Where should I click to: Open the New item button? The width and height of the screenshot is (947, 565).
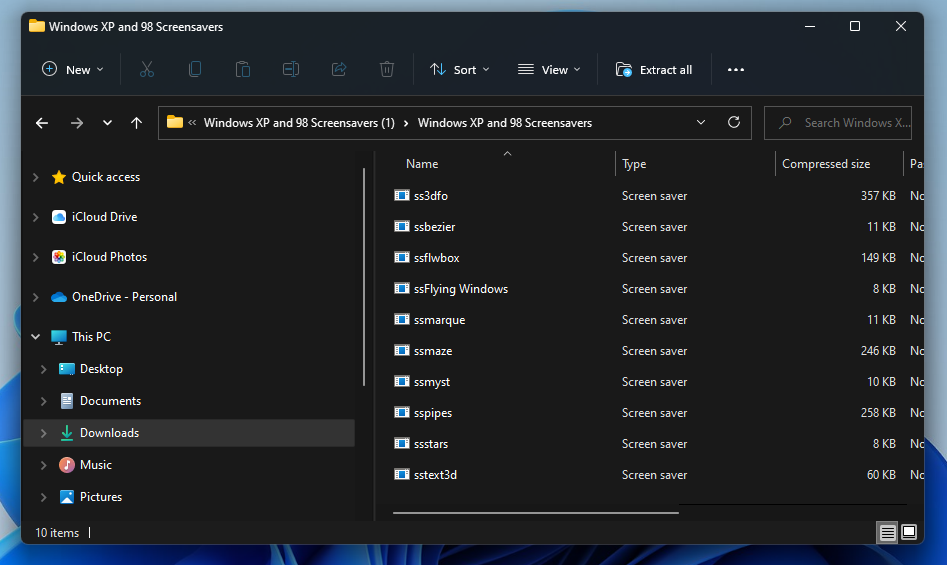click(73, 69)
